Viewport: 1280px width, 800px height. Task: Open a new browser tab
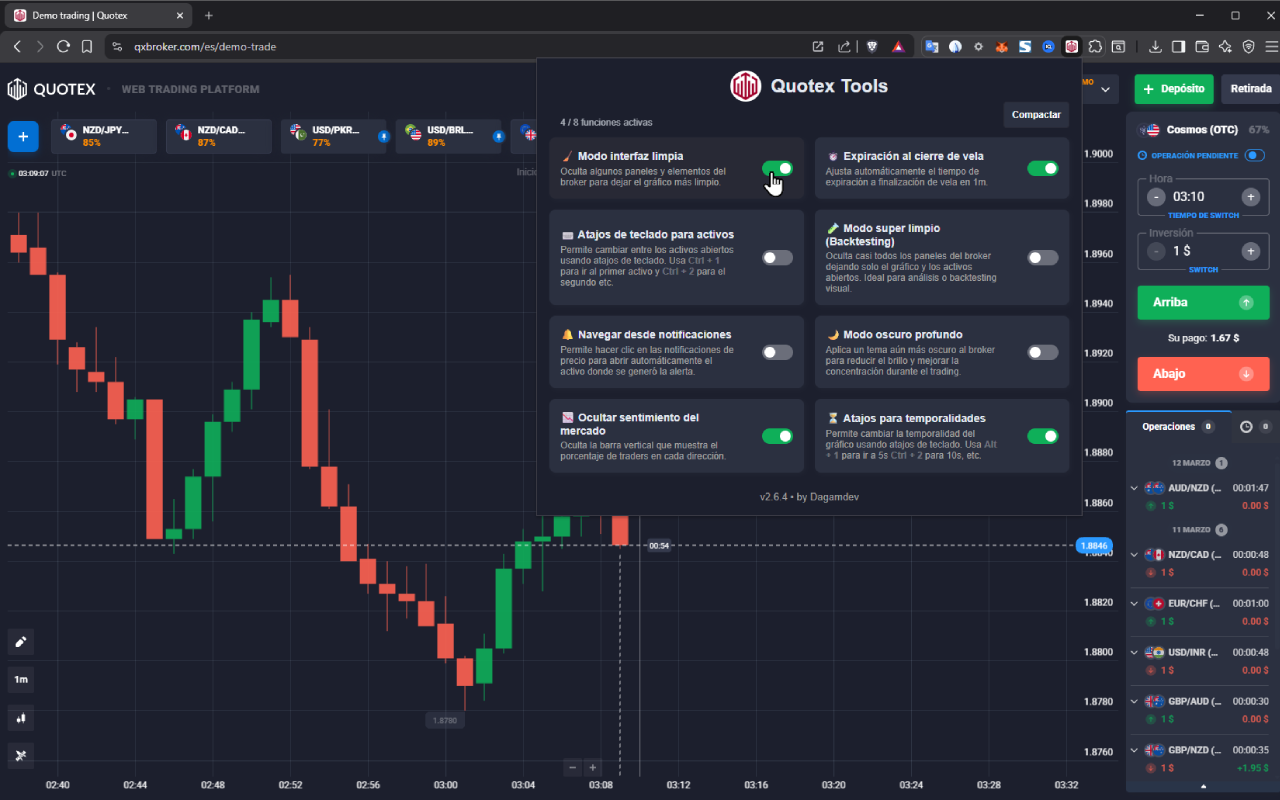[208, 15]
